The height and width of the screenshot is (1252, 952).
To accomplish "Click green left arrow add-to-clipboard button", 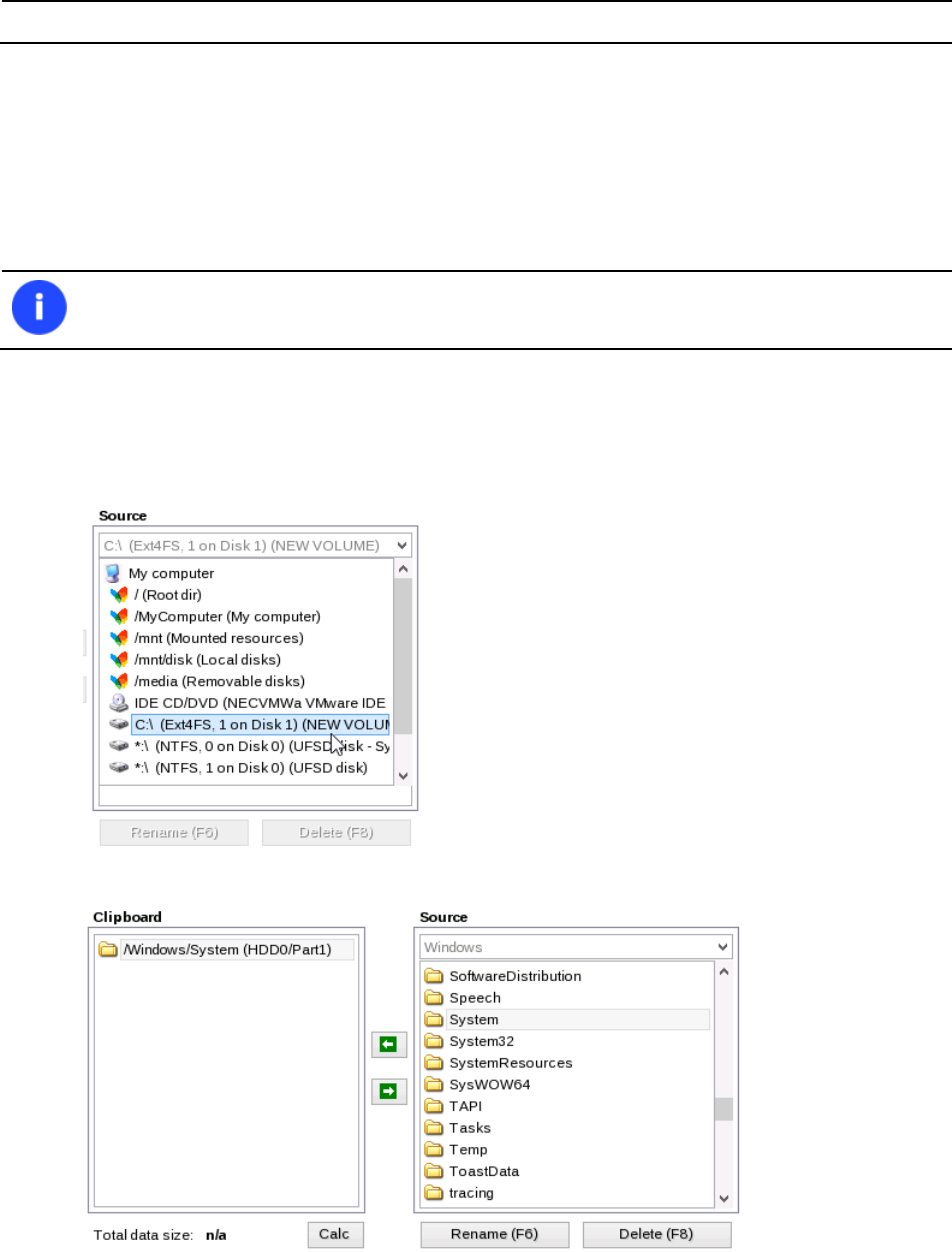I will pos(389,1045).
